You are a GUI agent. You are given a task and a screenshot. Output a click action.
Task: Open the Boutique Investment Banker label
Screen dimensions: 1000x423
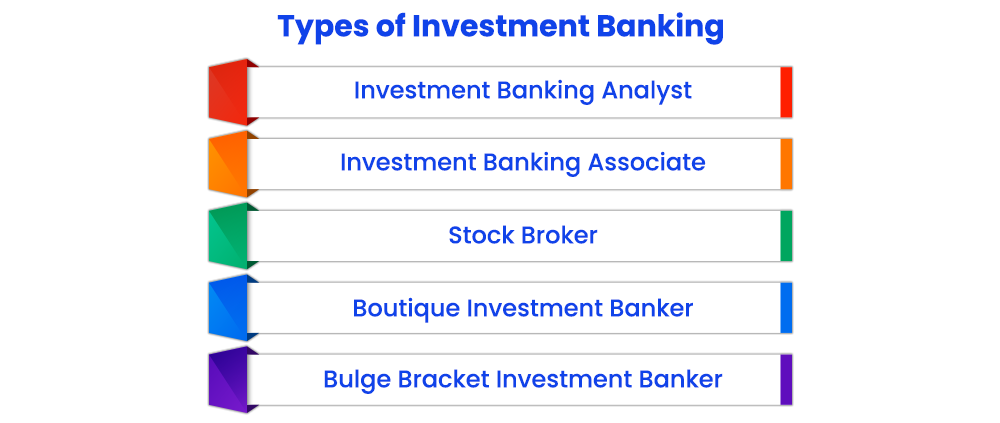522,308
